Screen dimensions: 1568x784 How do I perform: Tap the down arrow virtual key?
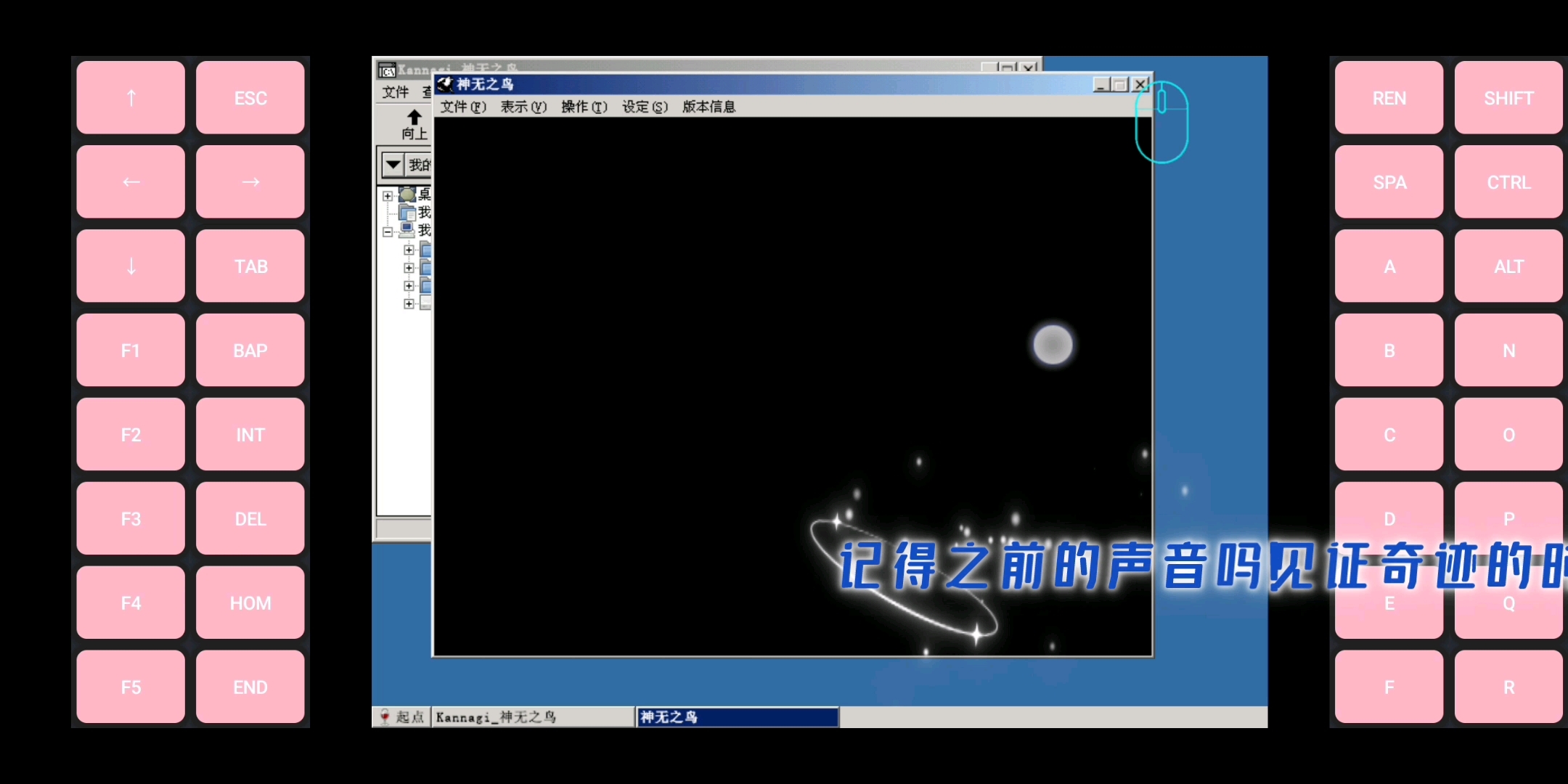click(x=131, y=266)
